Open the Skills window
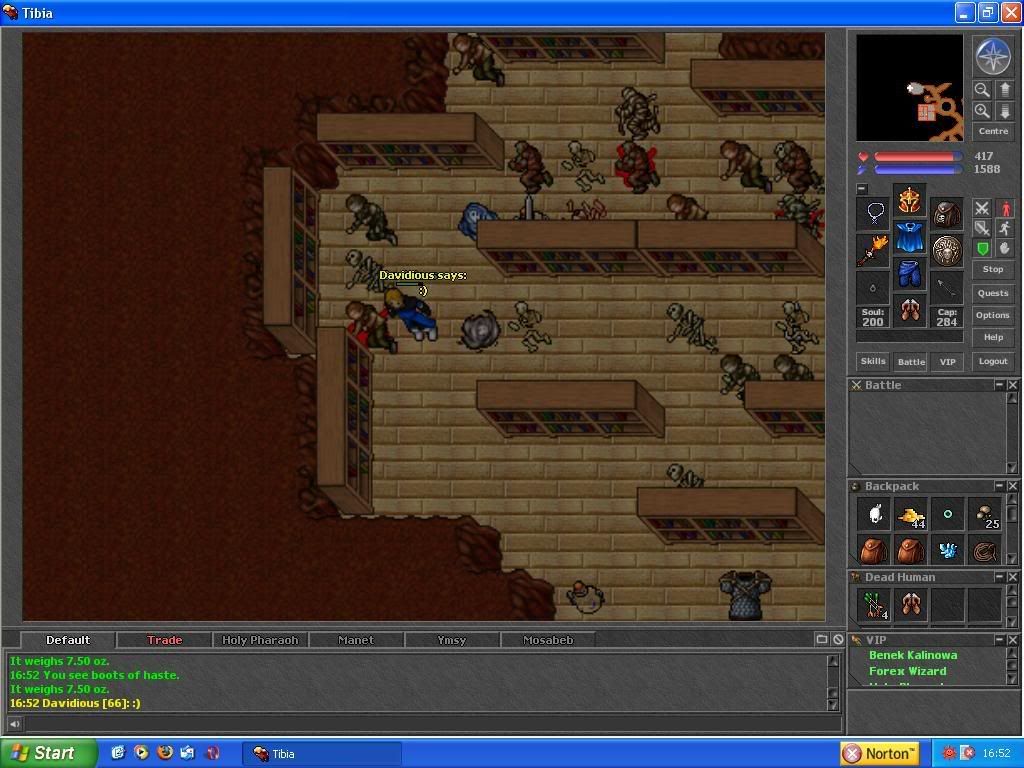The height and width of the screenshot is (768, 1024). [873, 361]
